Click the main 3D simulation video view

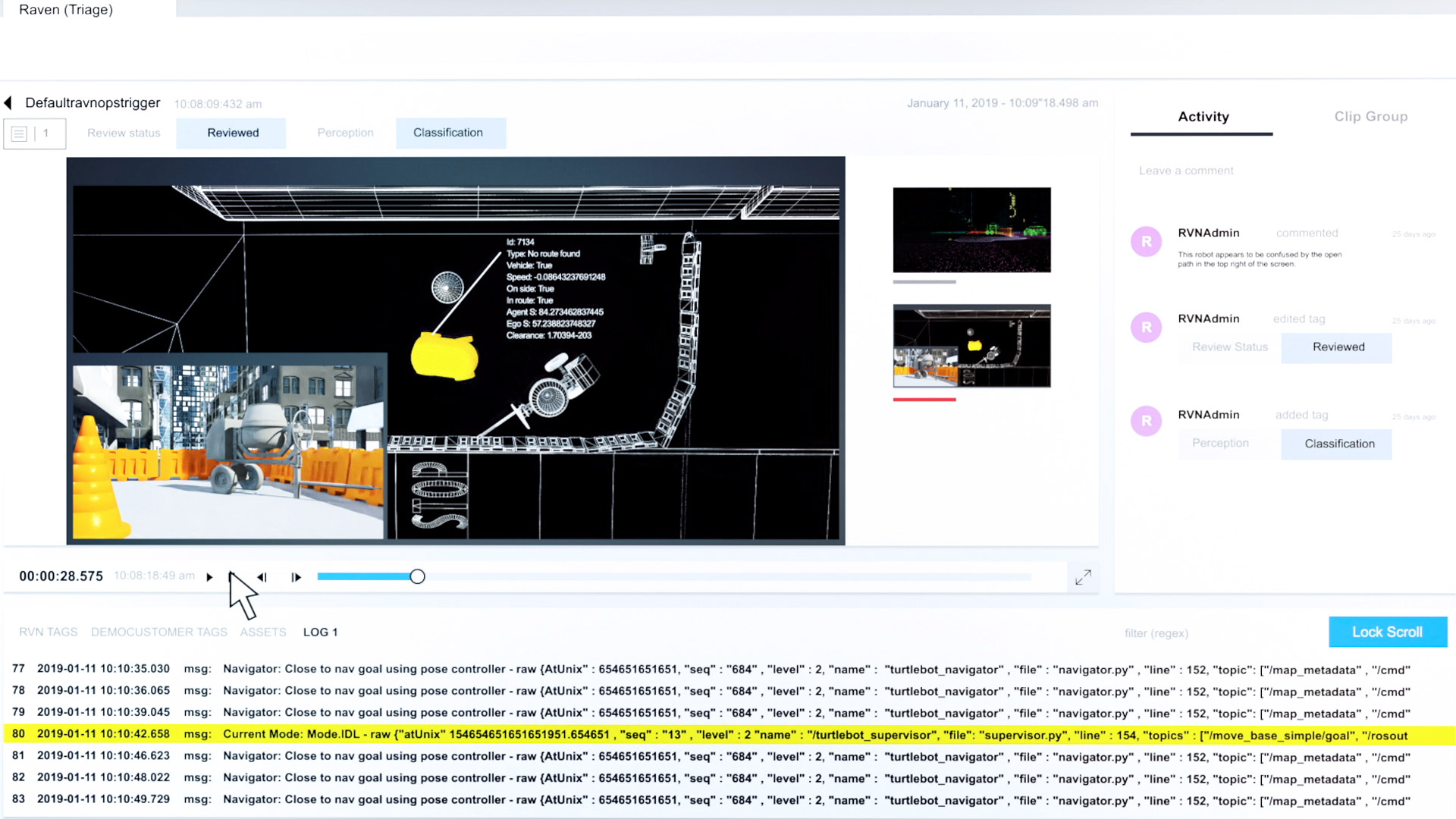pos(456,351)
